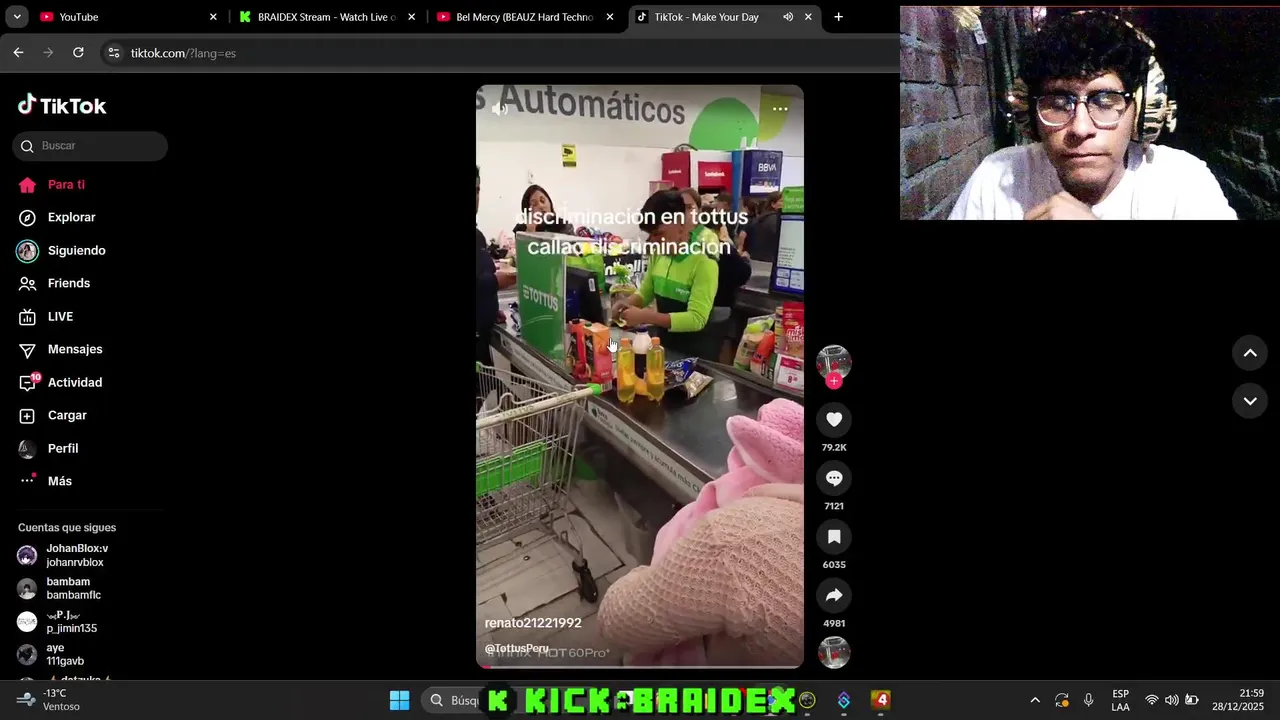Go to next video with down chevron

pyautogui.click(x=1250, y=401)
